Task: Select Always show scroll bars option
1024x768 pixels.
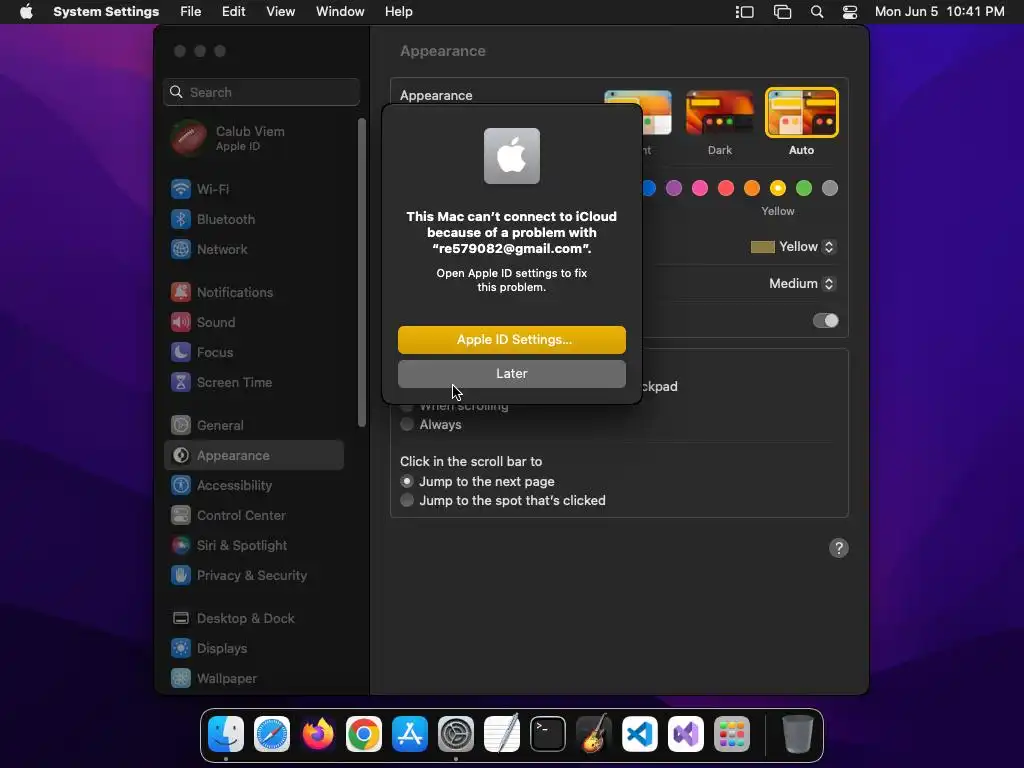Action: [x=407, y=424]
